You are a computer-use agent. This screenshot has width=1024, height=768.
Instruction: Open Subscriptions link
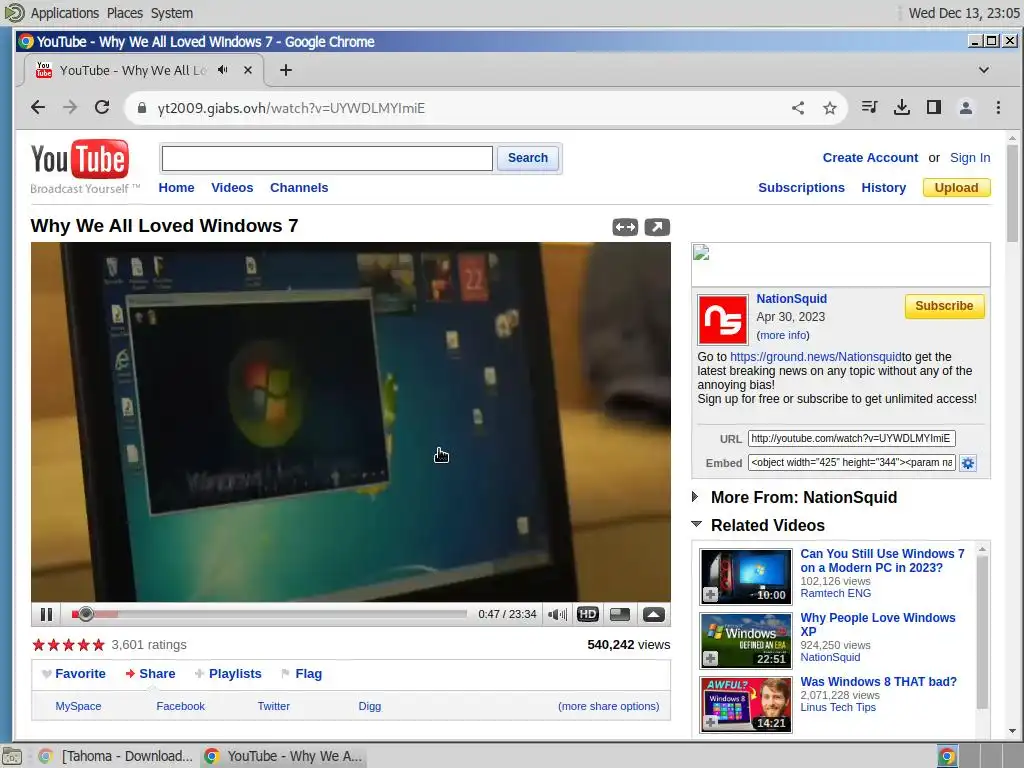pos(801,187)
